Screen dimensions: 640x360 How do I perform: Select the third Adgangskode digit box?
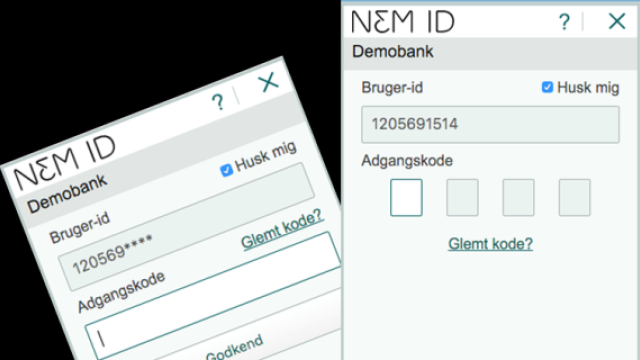coord(518,198)
